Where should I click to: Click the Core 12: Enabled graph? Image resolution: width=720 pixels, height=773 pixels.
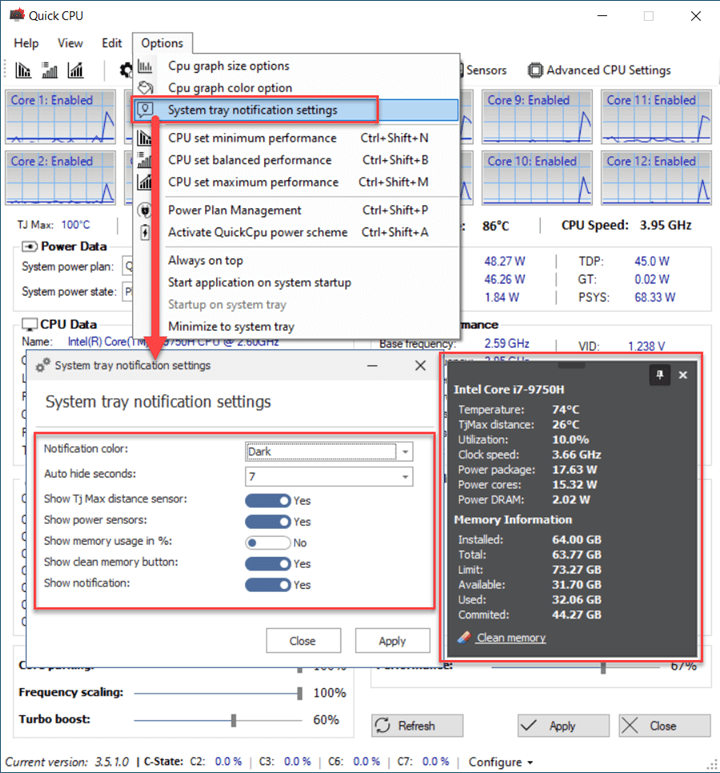[656, 178]
